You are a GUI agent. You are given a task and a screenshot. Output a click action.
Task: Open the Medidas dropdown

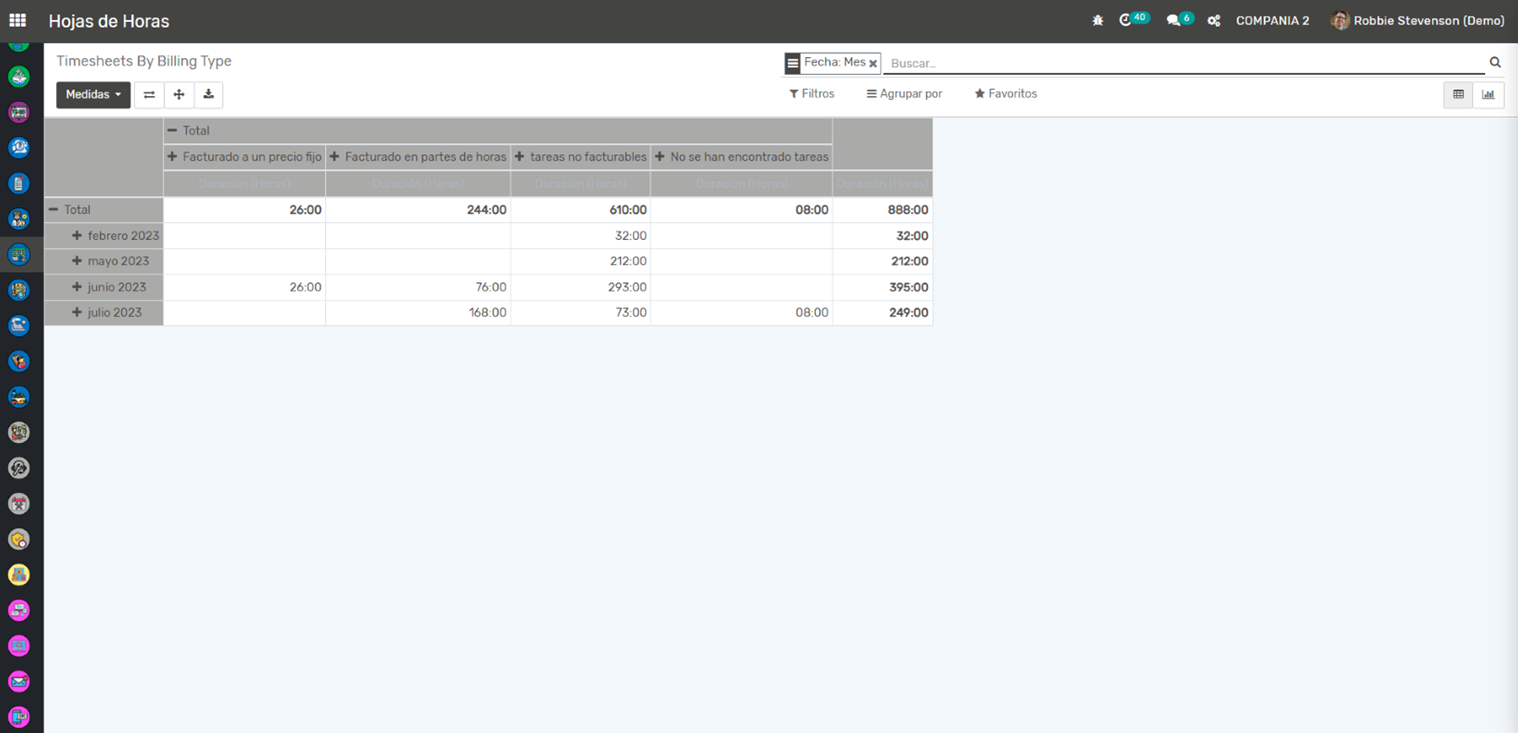[x=93, y=95]
